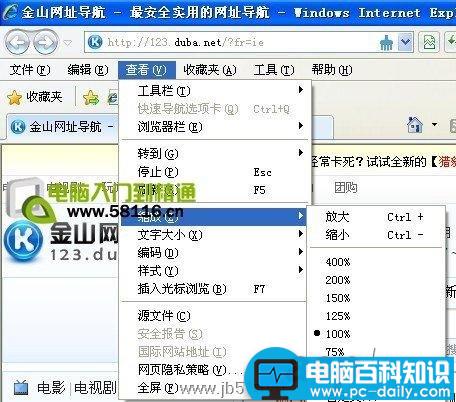Screen dimensions: 456x402
Task: Click the browser Forward arrow button
Action: pyautogui.click(x=46, y=42)
